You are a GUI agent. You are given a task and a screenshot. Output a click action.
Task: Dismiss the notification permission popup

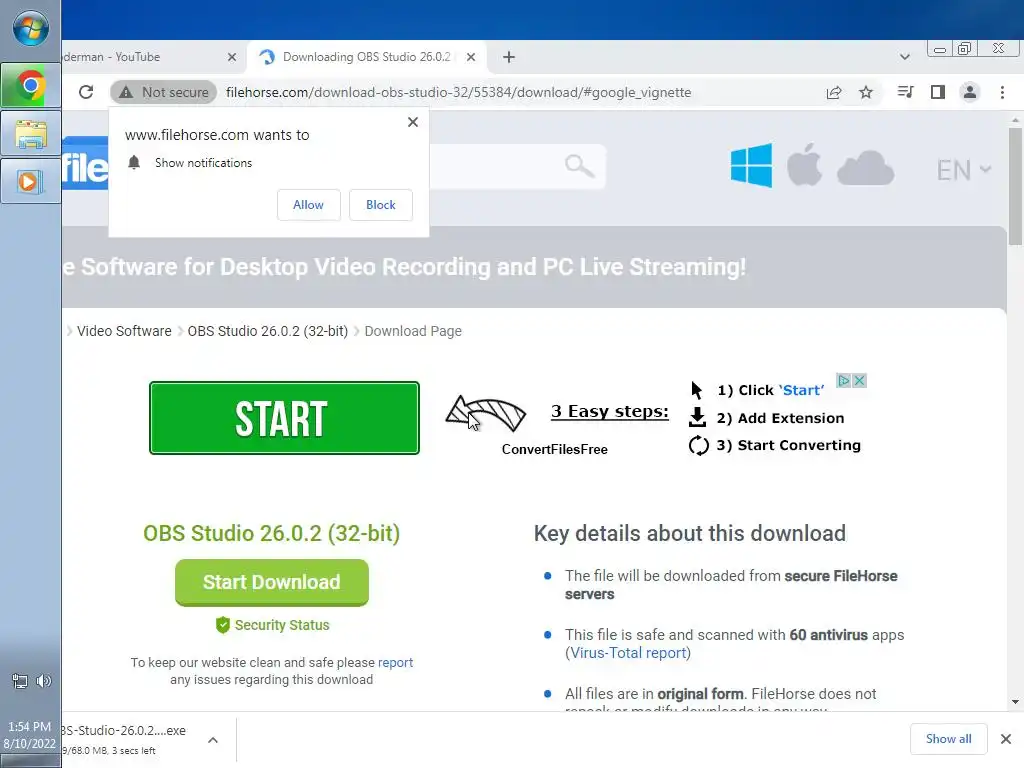[x=413, y=122]
